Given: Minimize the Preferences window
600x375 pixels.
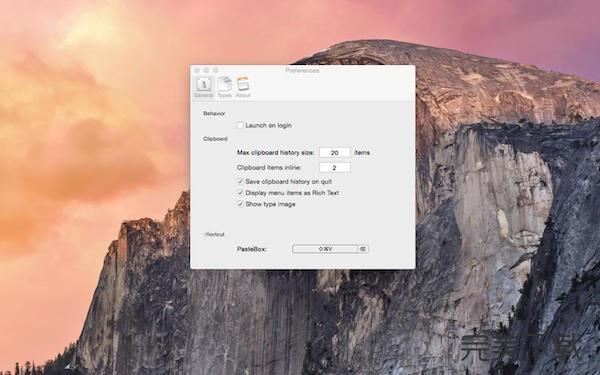Looking at the screenshot, I should click(206, 70).
